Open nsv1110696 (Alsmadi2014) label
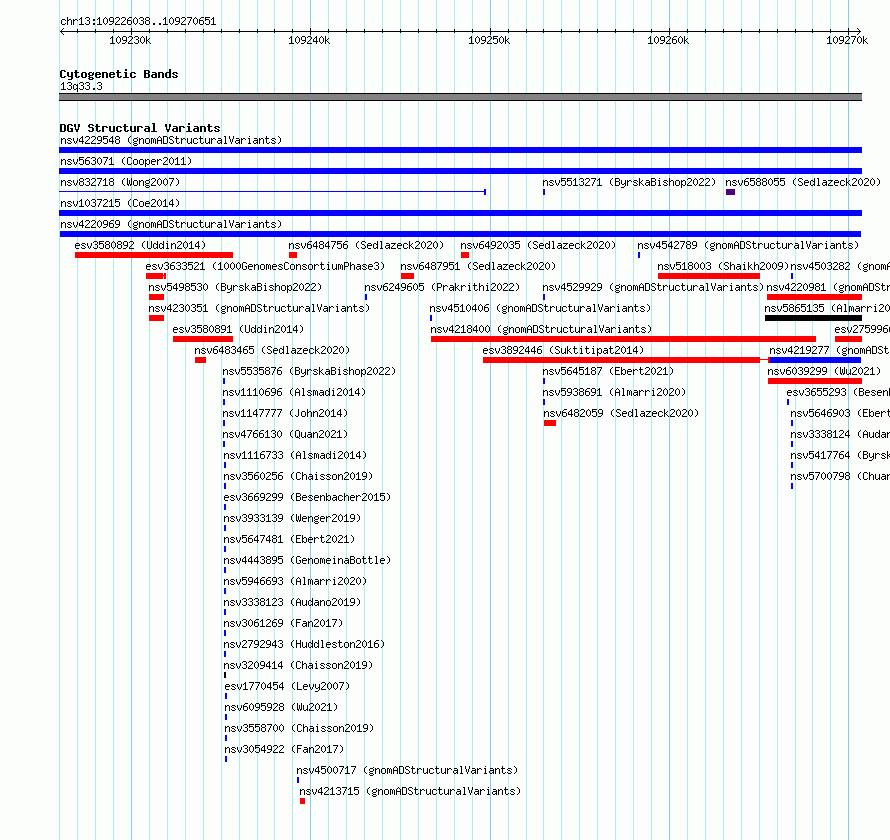Screen dimensions: 890x840 click(294, 392)
